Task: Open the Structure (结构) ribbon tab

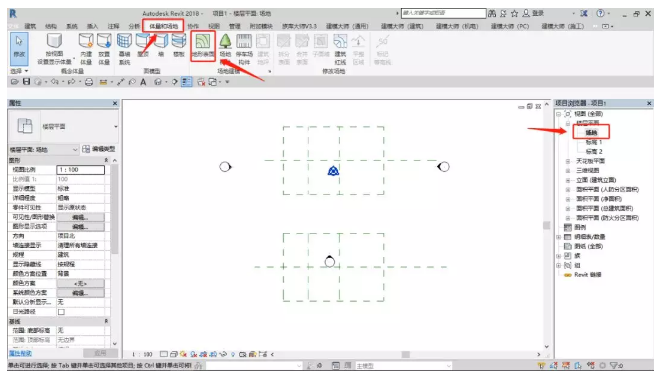Action: 51,26
